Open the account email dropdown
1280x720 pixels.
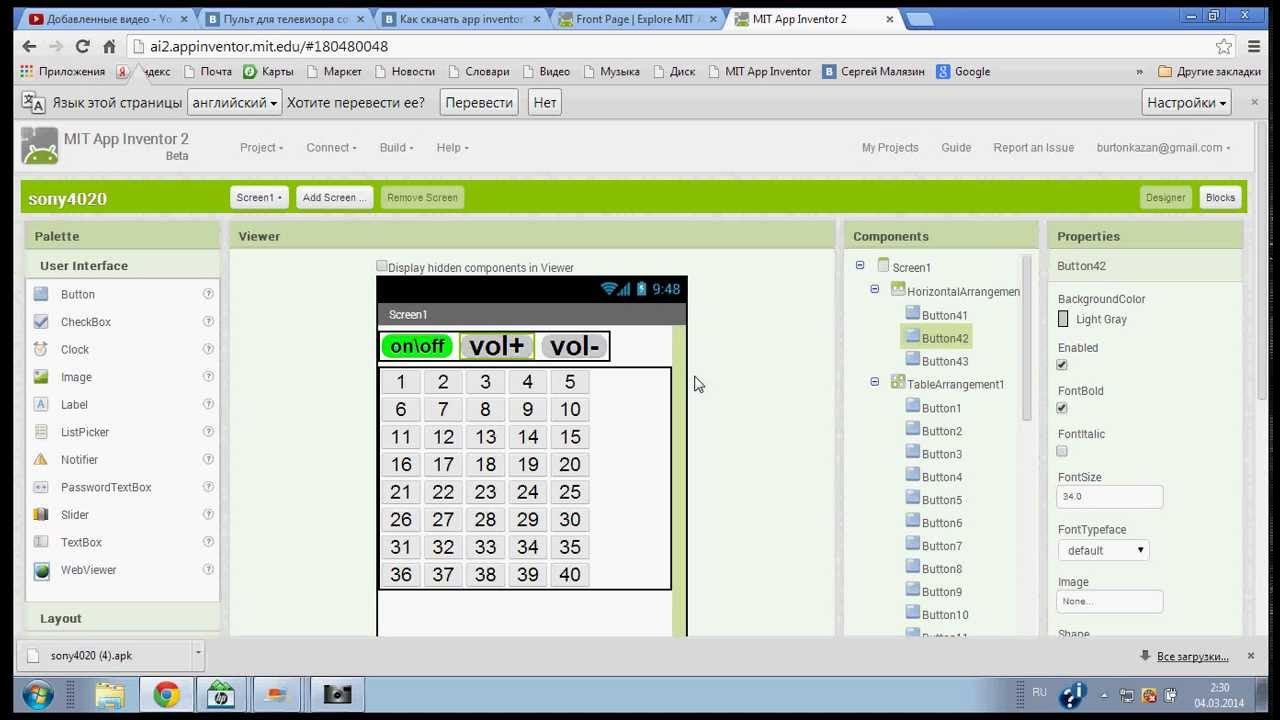coord(1163,147)
